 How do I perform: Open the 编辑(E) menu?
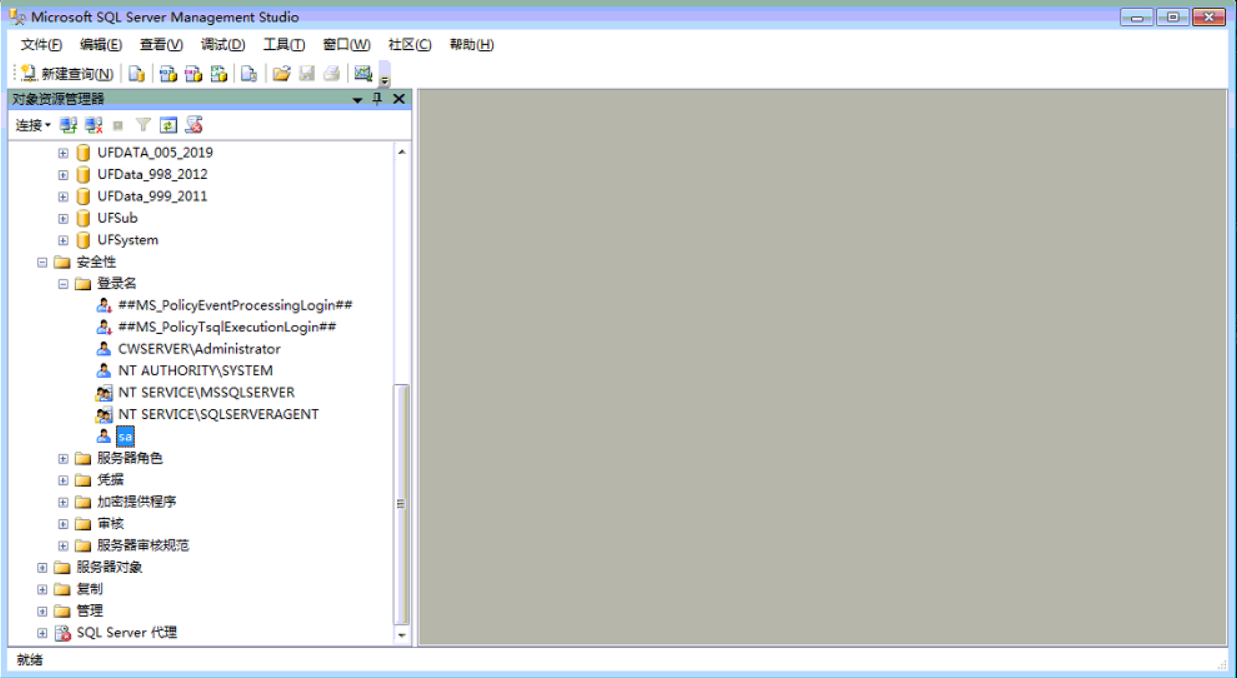(101, 45)
